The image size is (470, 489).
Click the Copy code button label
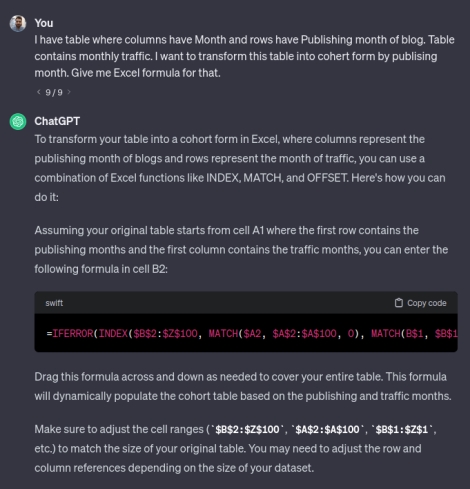[427, 303]
